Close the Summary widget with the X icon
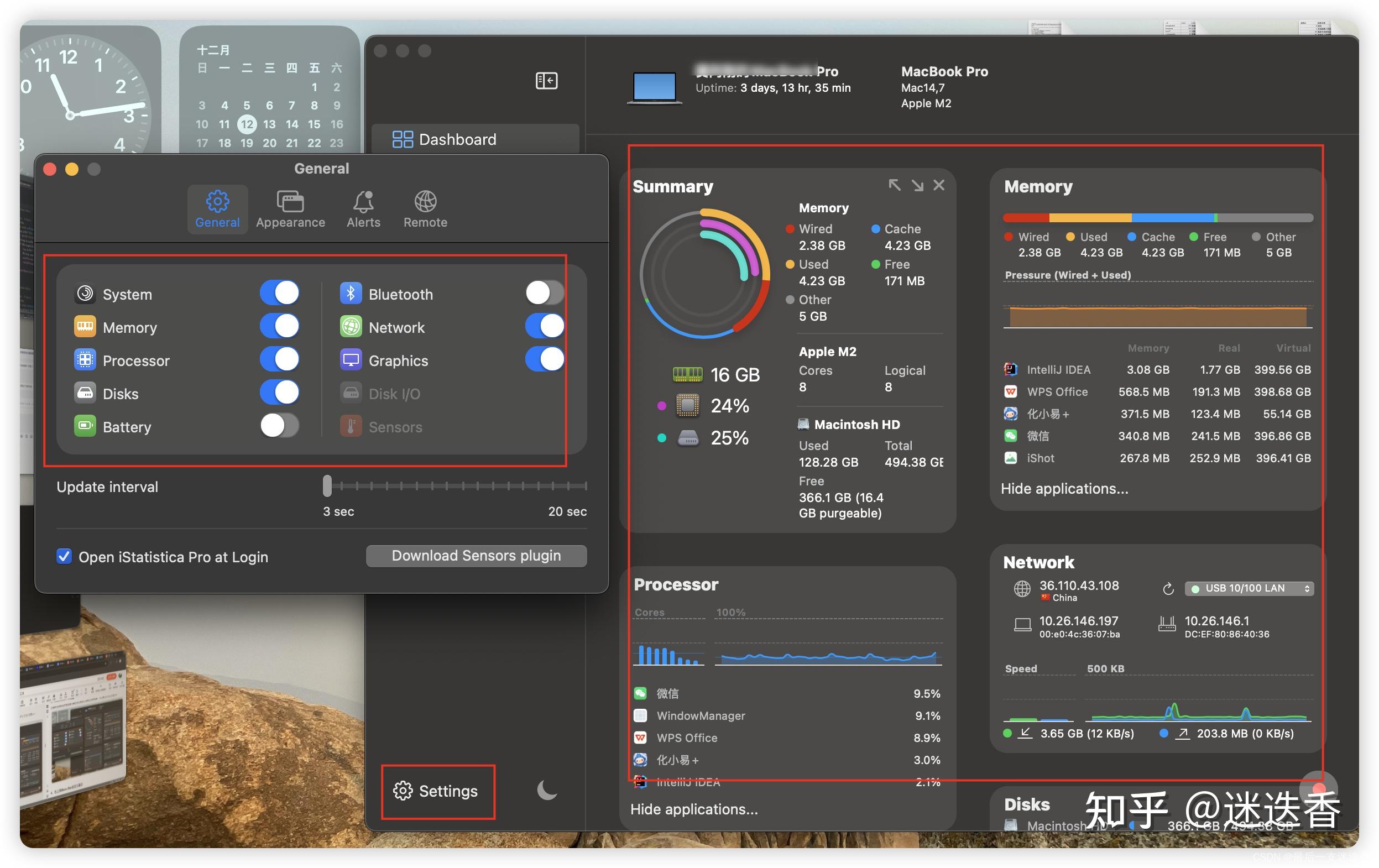This screenshot has height=868, width=1379. (939, 185)
